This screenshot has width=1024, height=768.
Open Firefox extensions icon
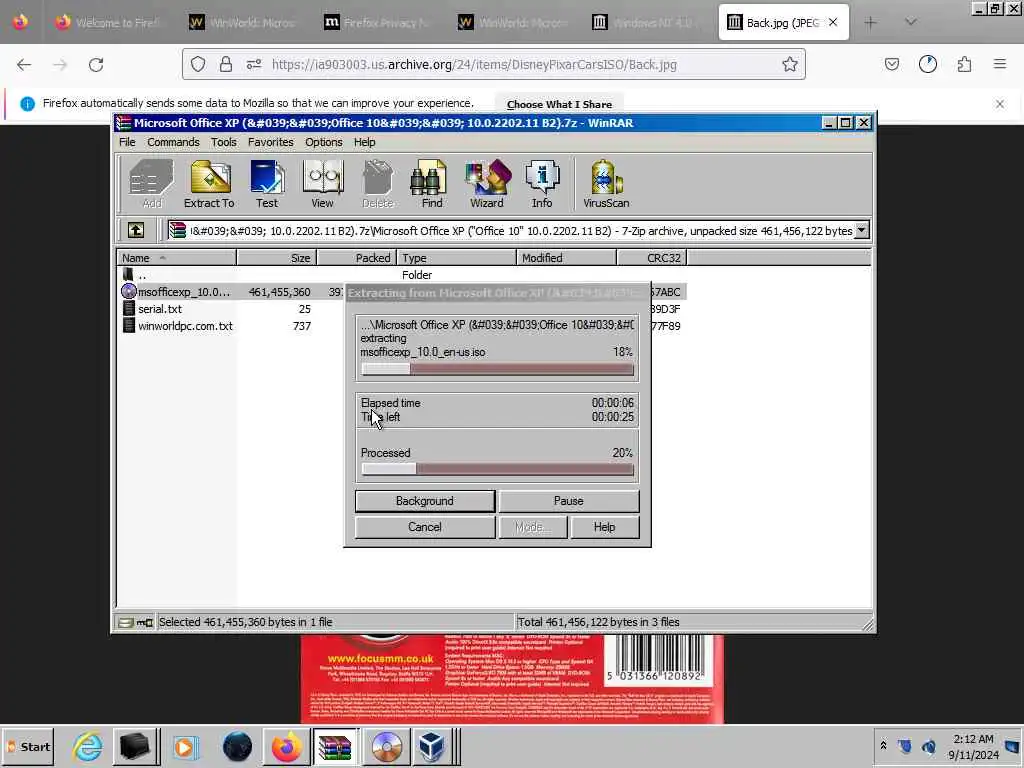coord(964,64)
